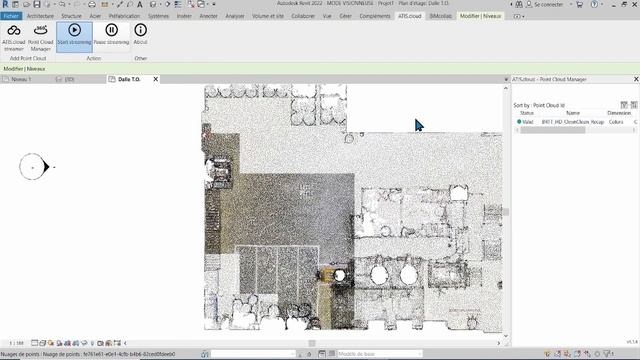Switch to the Vue ribbon tab

[x=327, y=16]
